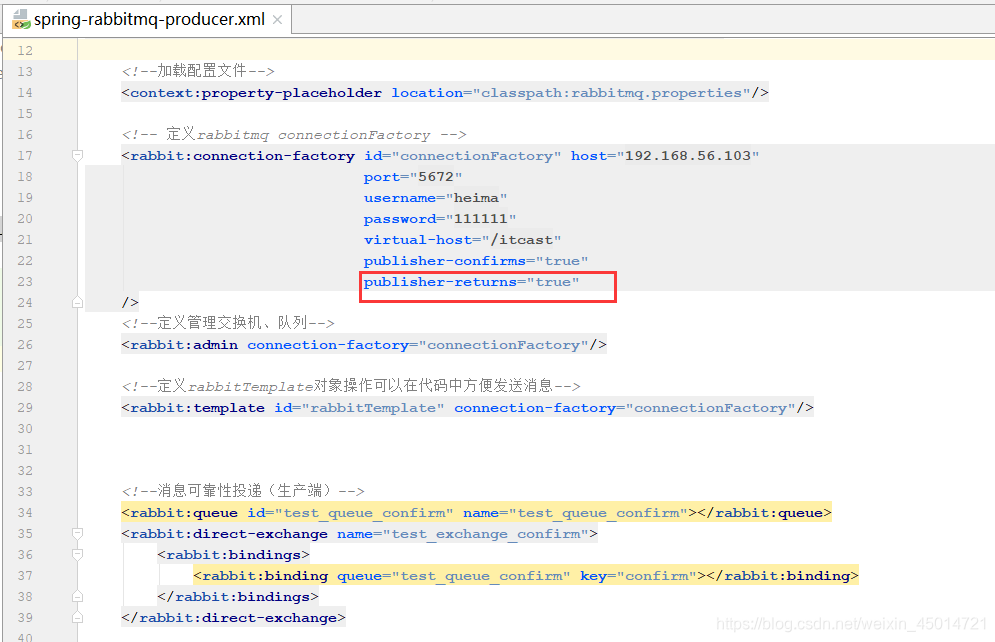995x642 pixels.
Task: Click the XML file icon on tab
Action: point(21,20)
